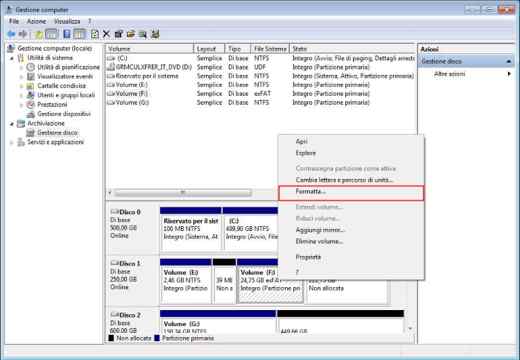
Task: Click the Archiviazione storage icon
Action: click(x=21, y=124)
